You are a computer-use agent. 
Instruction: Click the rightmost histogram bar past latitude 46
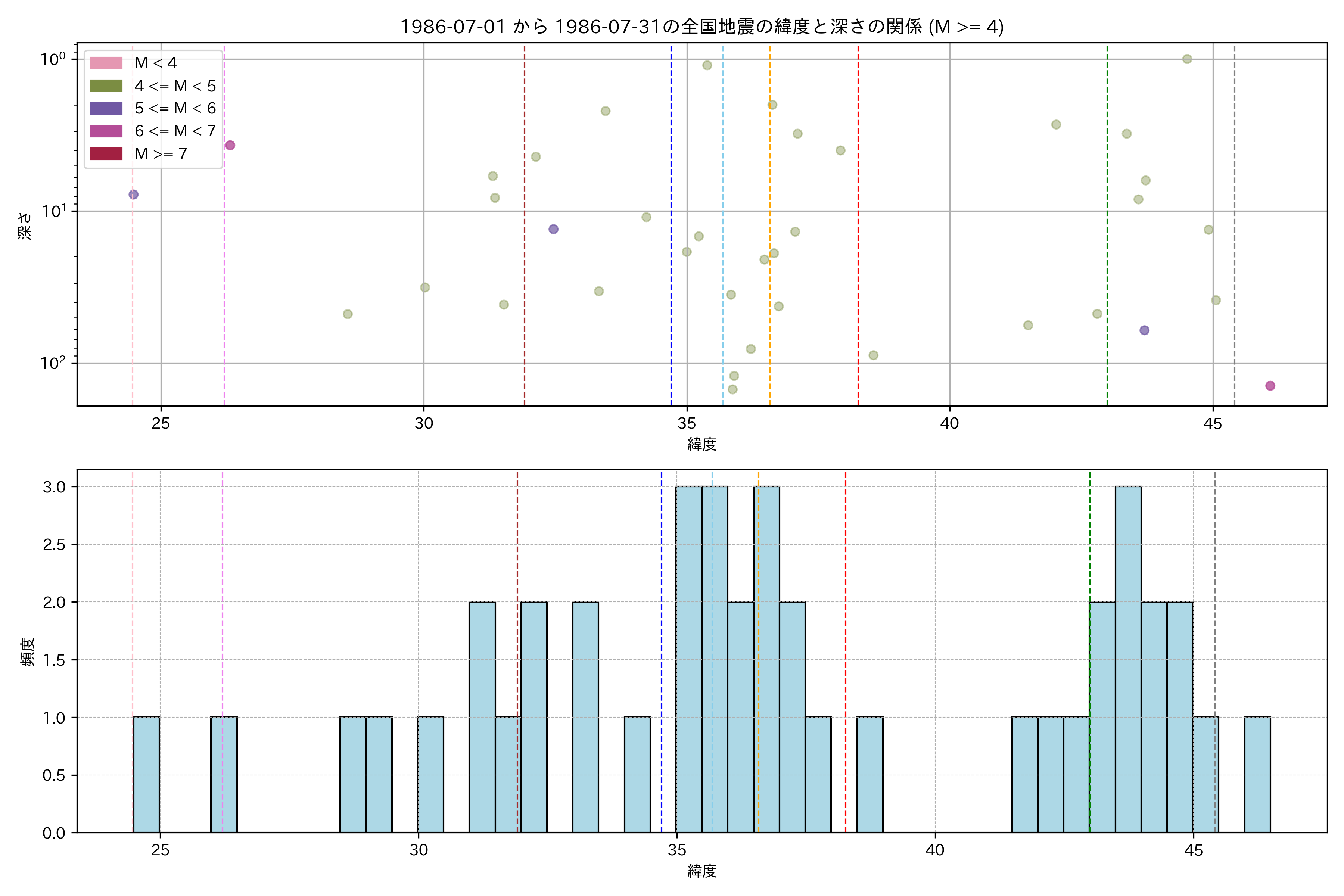click(x=1257, y=775)
